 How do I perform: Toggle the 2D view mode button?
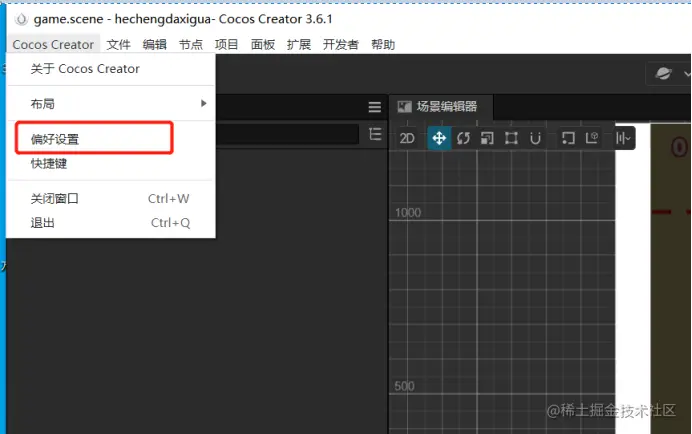tap(407, 139)
